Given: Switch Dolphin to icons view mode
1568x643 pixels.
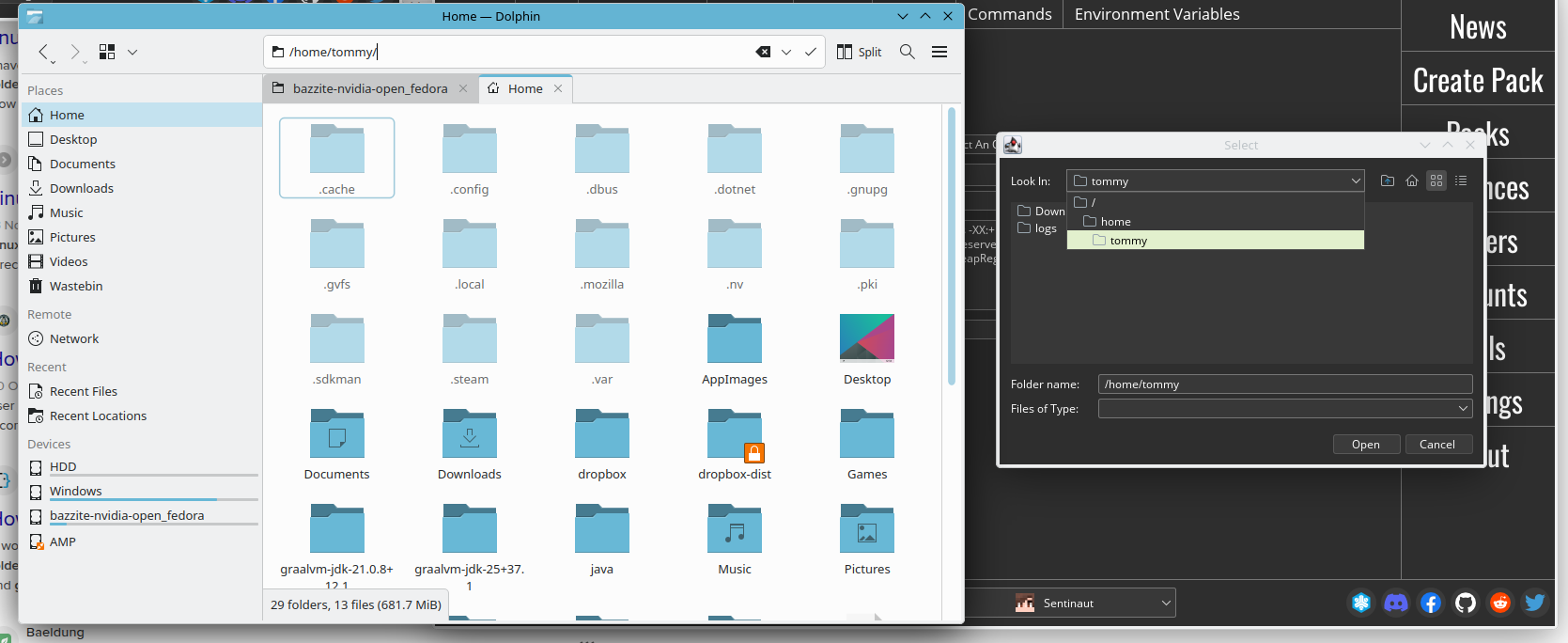Looking at the screenshot, I should [x=107, y=52].
